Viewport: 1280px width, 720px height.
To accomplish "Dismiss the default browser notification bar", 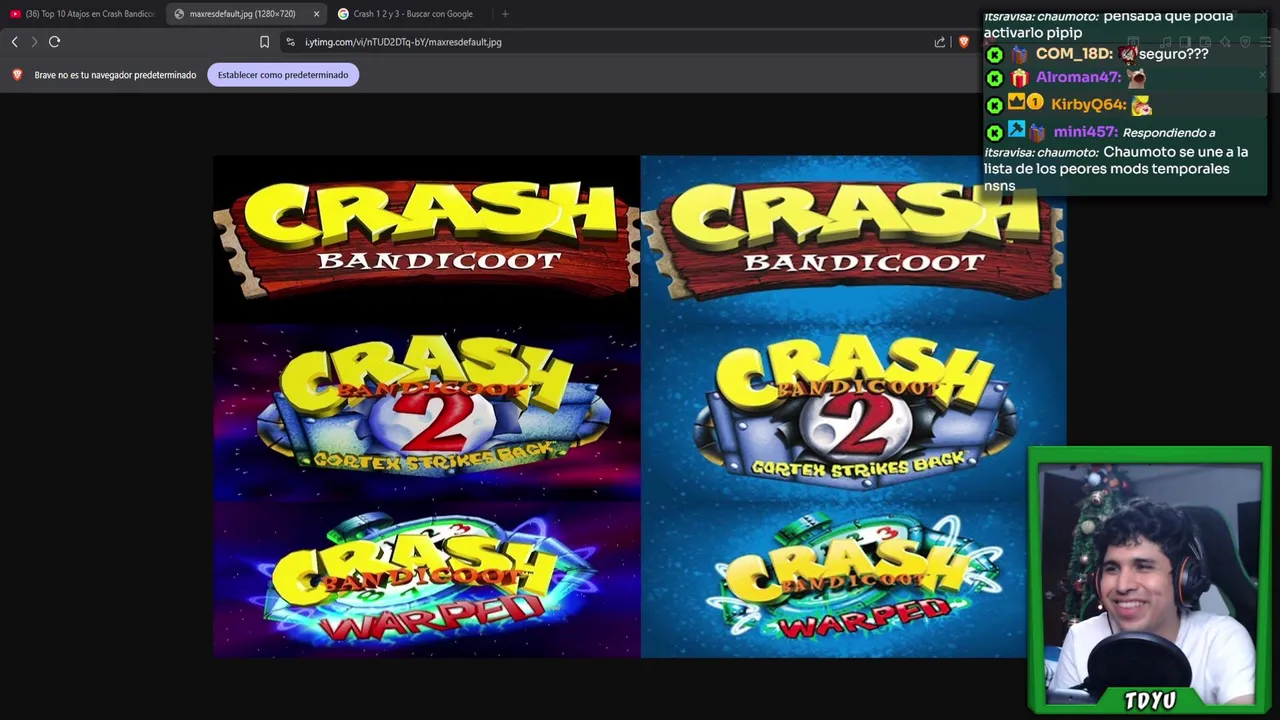I will [x=1262, y=75].
